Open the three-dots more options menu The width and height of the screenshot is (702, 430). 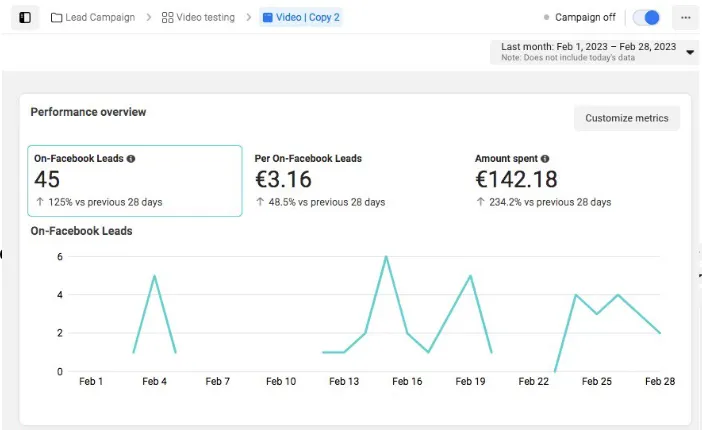tap(685, 17)
